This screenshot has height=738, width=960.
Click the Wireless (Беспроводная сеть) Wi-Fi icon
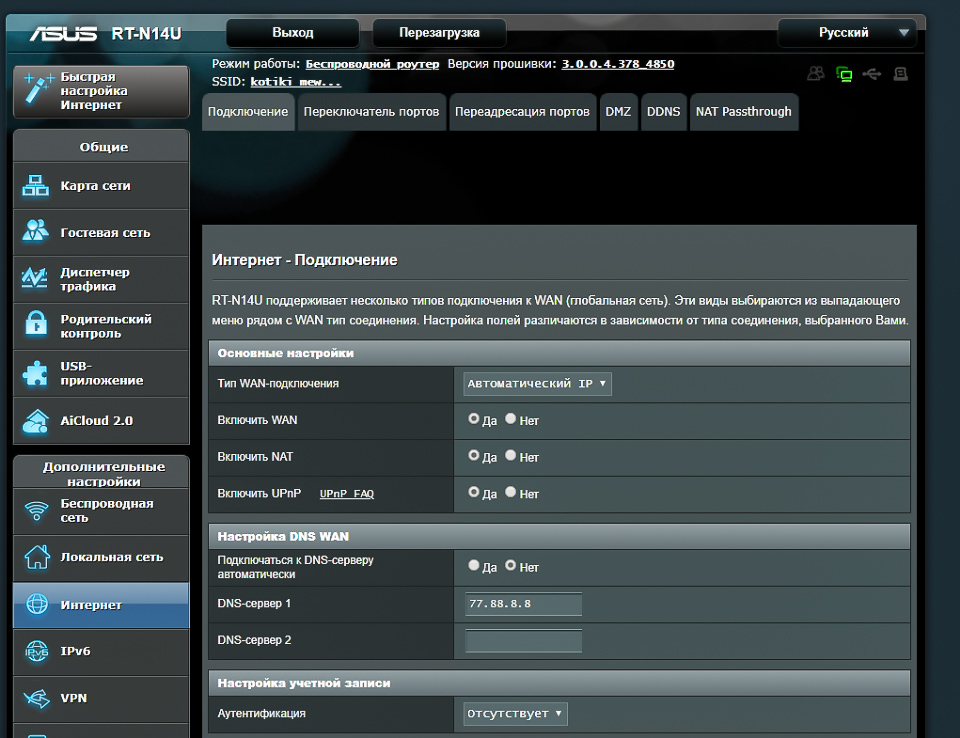click(37, 510)
